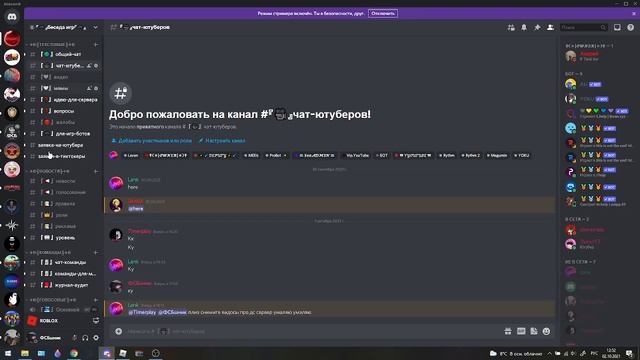640x360 pixels.
Task: Open журнал-аудит channel
Action: click(64, 285)
